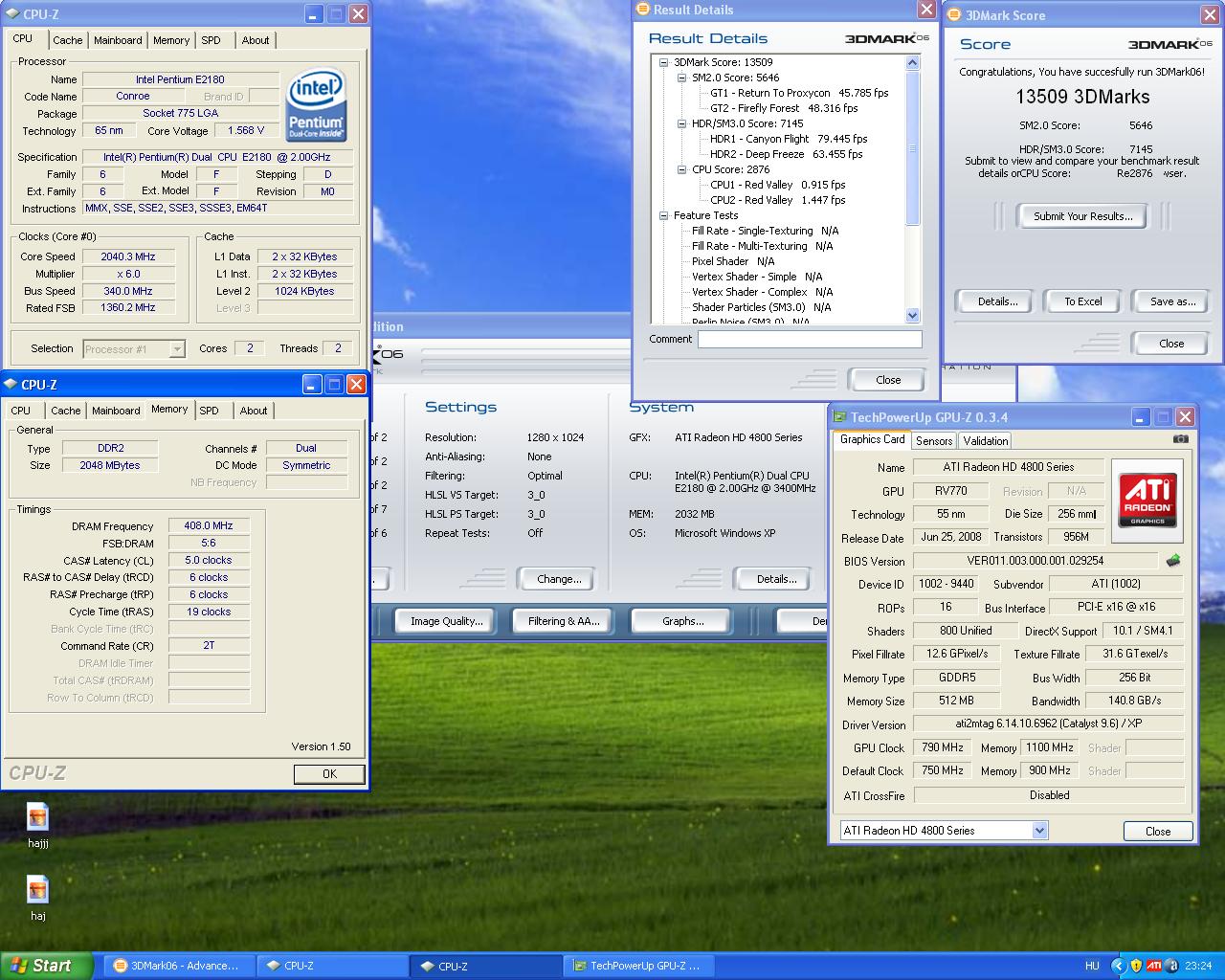Viewport: 1225px width, 980px height.
Task: Collapse the Feature Tests tree node
Action: (x=663, y=215)
